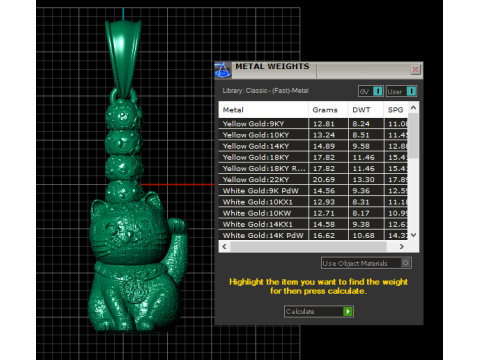Select the White Gold:14KX1 row
Image resolution: width=480 pixels, height=360 pixels.
tap(313, 224)
